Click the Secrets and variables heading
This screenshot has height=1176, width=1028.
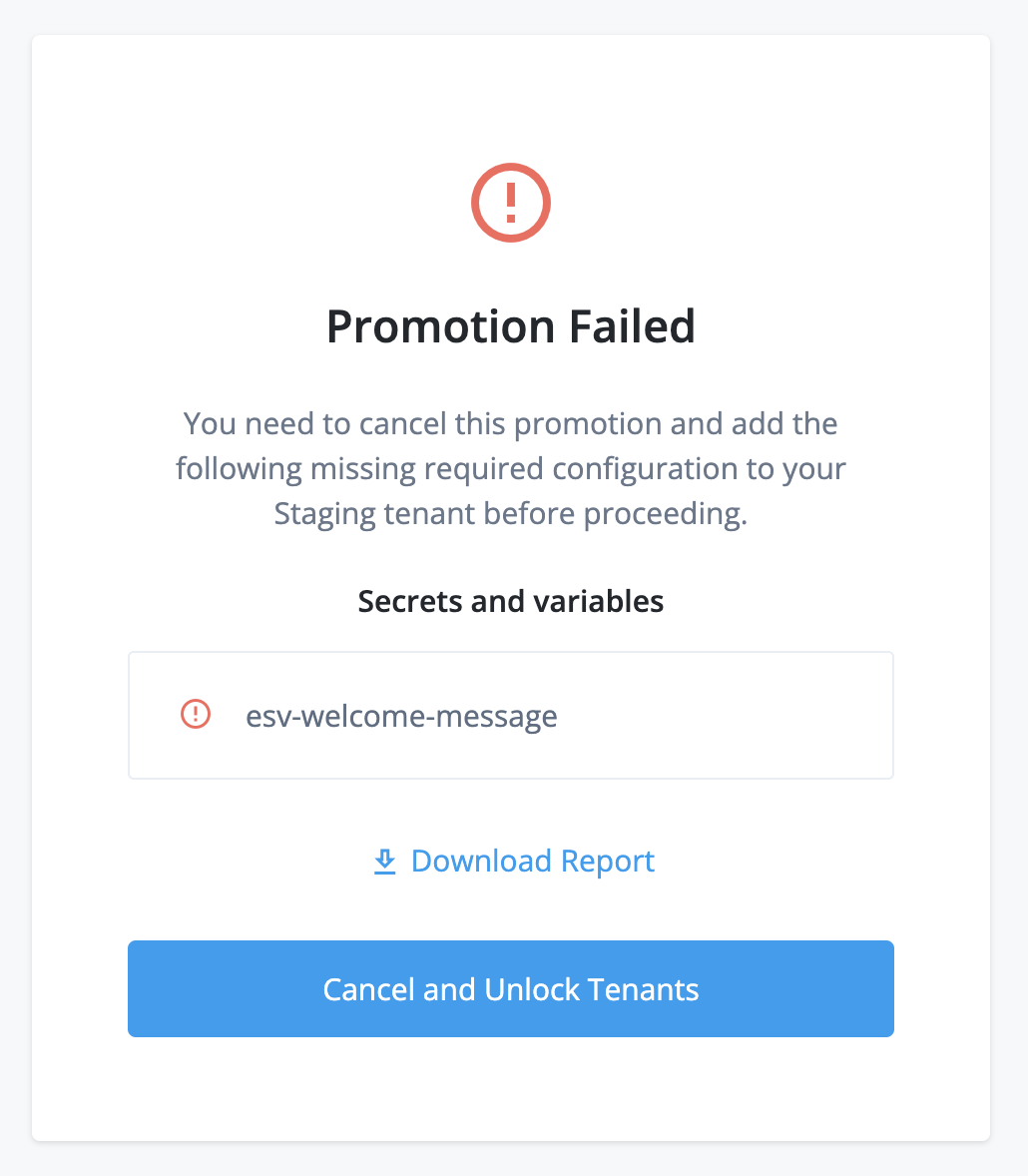(510, 601)
